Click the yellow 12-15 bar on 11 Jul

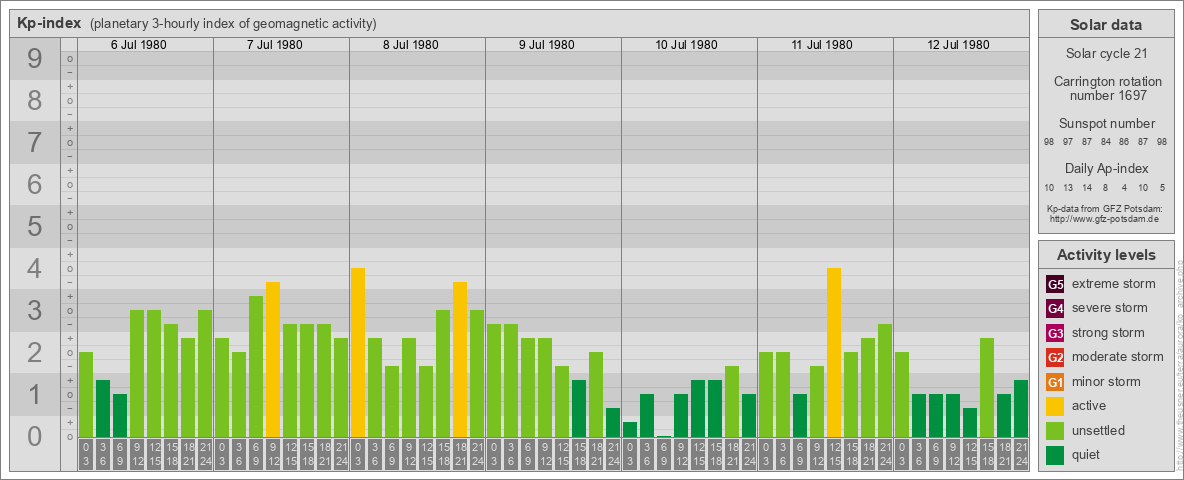coord(834,352)
